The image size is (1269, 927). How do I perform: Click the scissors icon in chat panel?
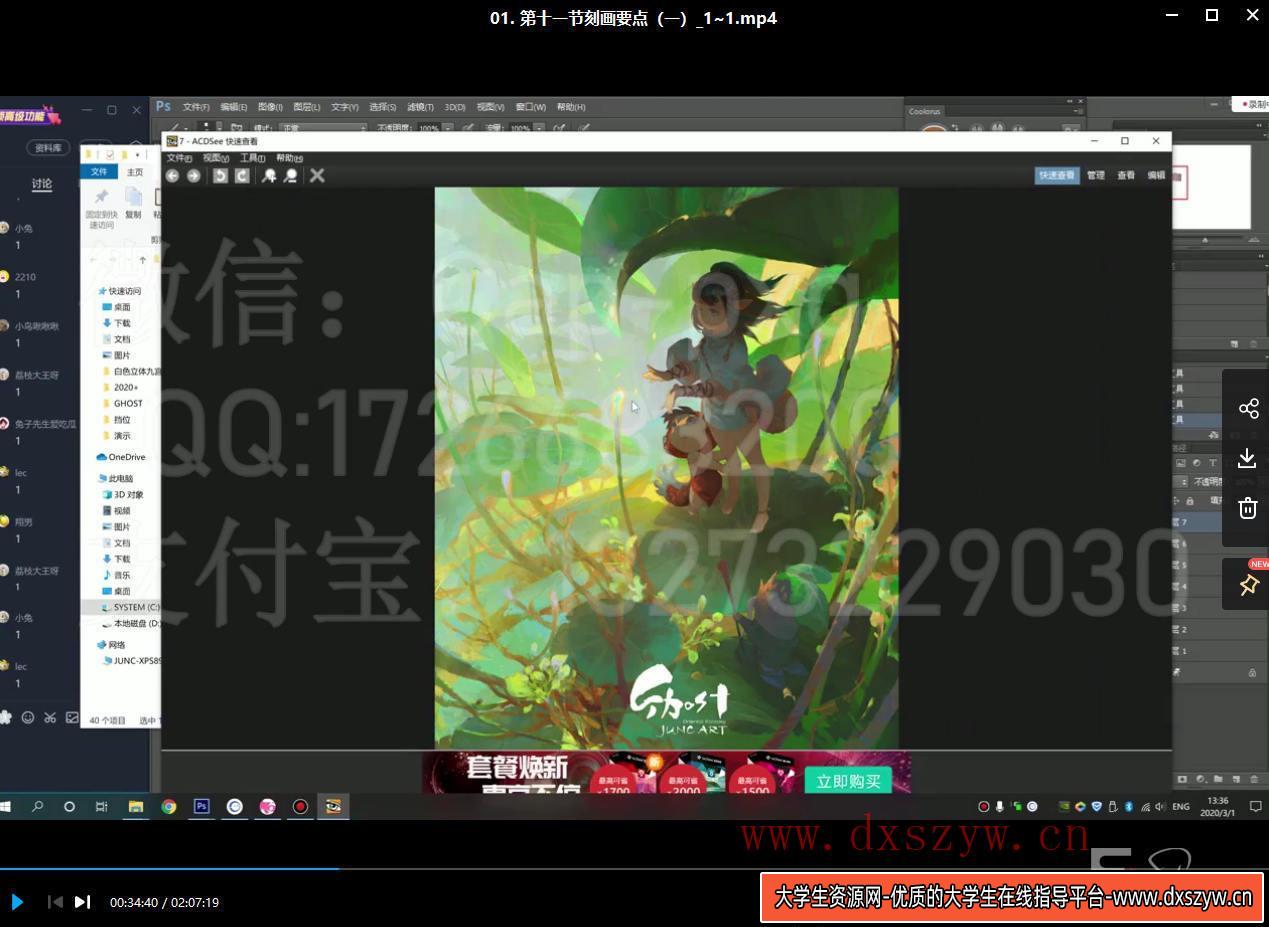50,717
